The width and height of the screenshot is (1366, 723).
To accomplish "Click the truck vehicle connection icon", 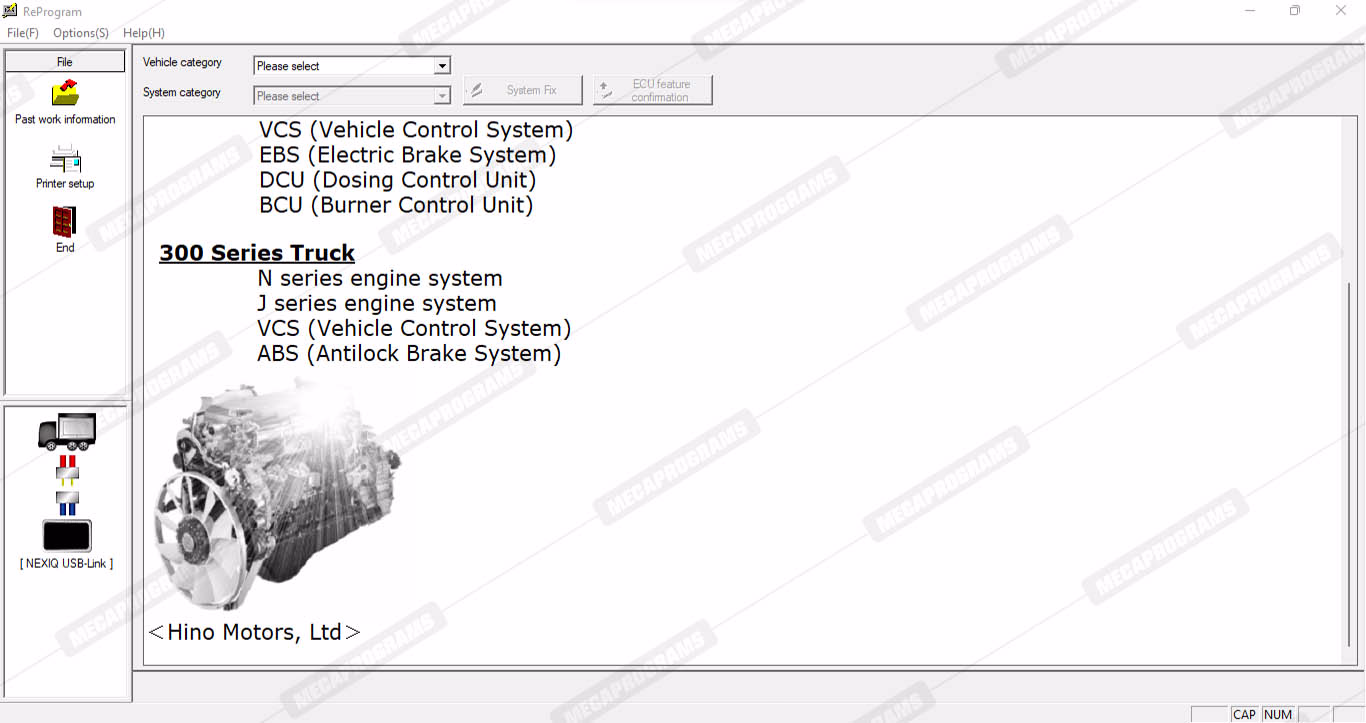I will tap(67, 431).
